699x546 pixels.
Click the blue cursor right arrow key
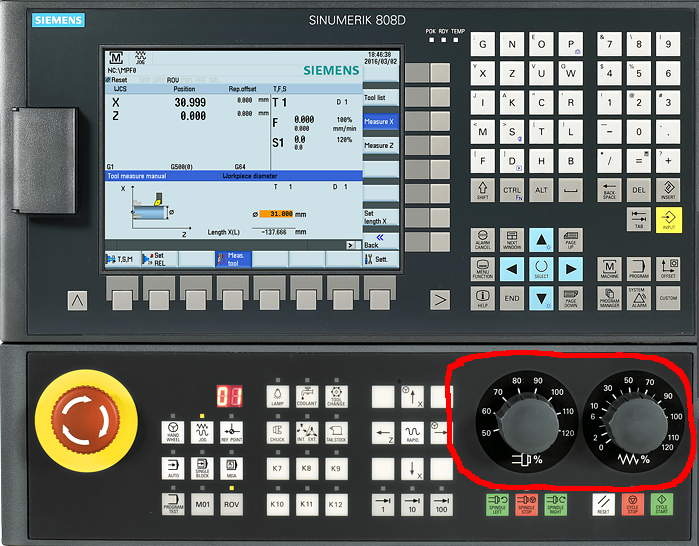[x=571, y=269]
